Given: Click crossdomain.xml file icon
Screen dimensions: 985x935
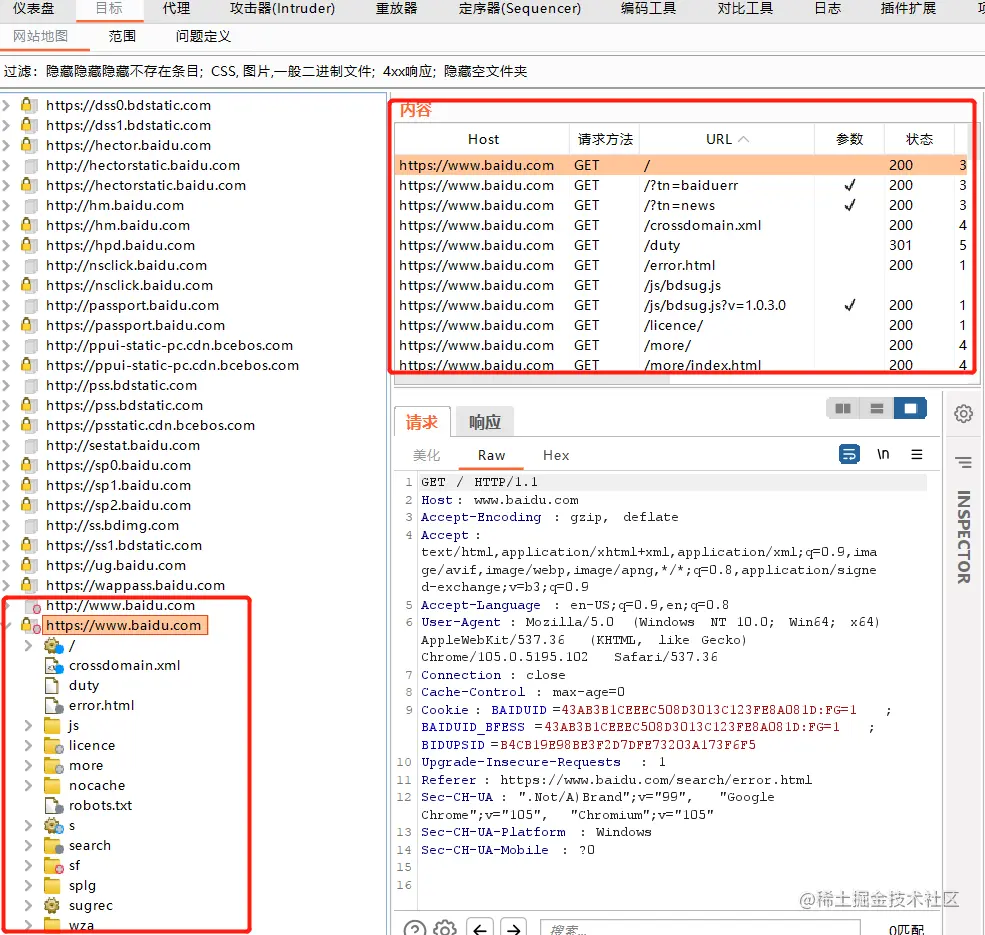Looking at the screenshot, I should (x=54, y=665).
